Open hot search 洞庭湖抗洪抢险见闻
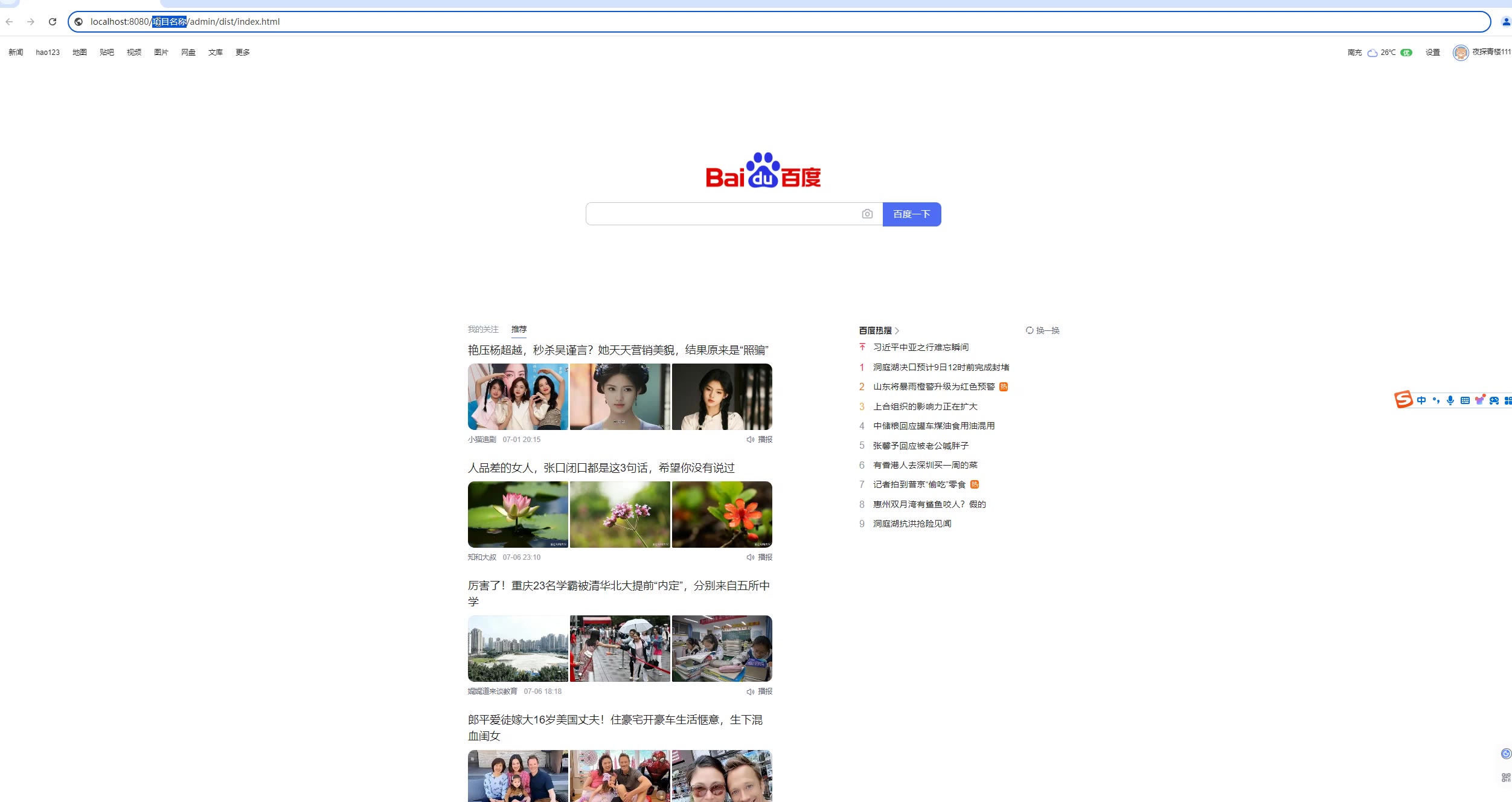Image resolution: width=1512 pixels, height=802 pixels. [912, 524]
